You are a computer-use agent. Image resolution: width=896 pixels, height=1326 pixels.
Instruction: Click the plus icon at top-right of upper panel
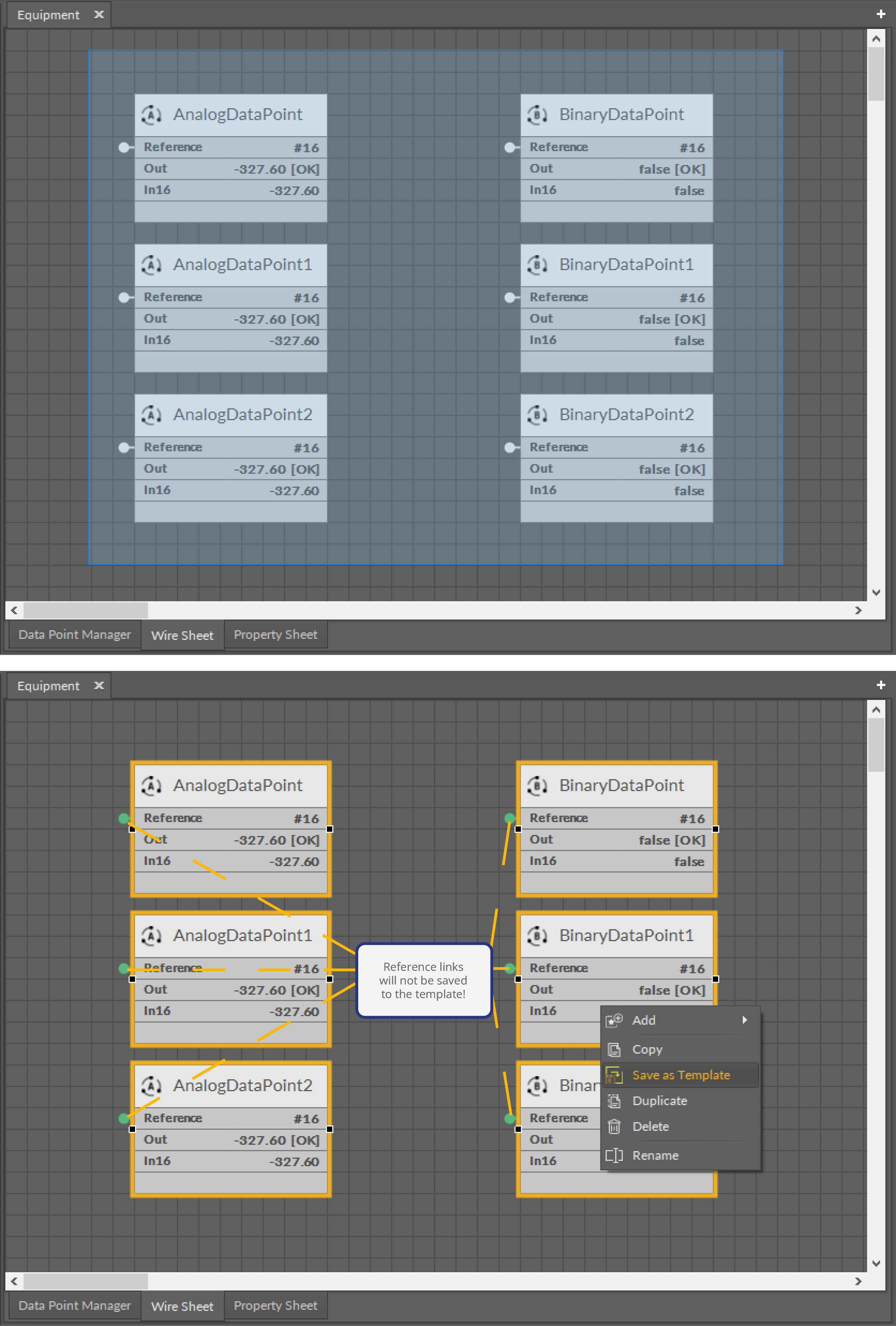[881, 14]
